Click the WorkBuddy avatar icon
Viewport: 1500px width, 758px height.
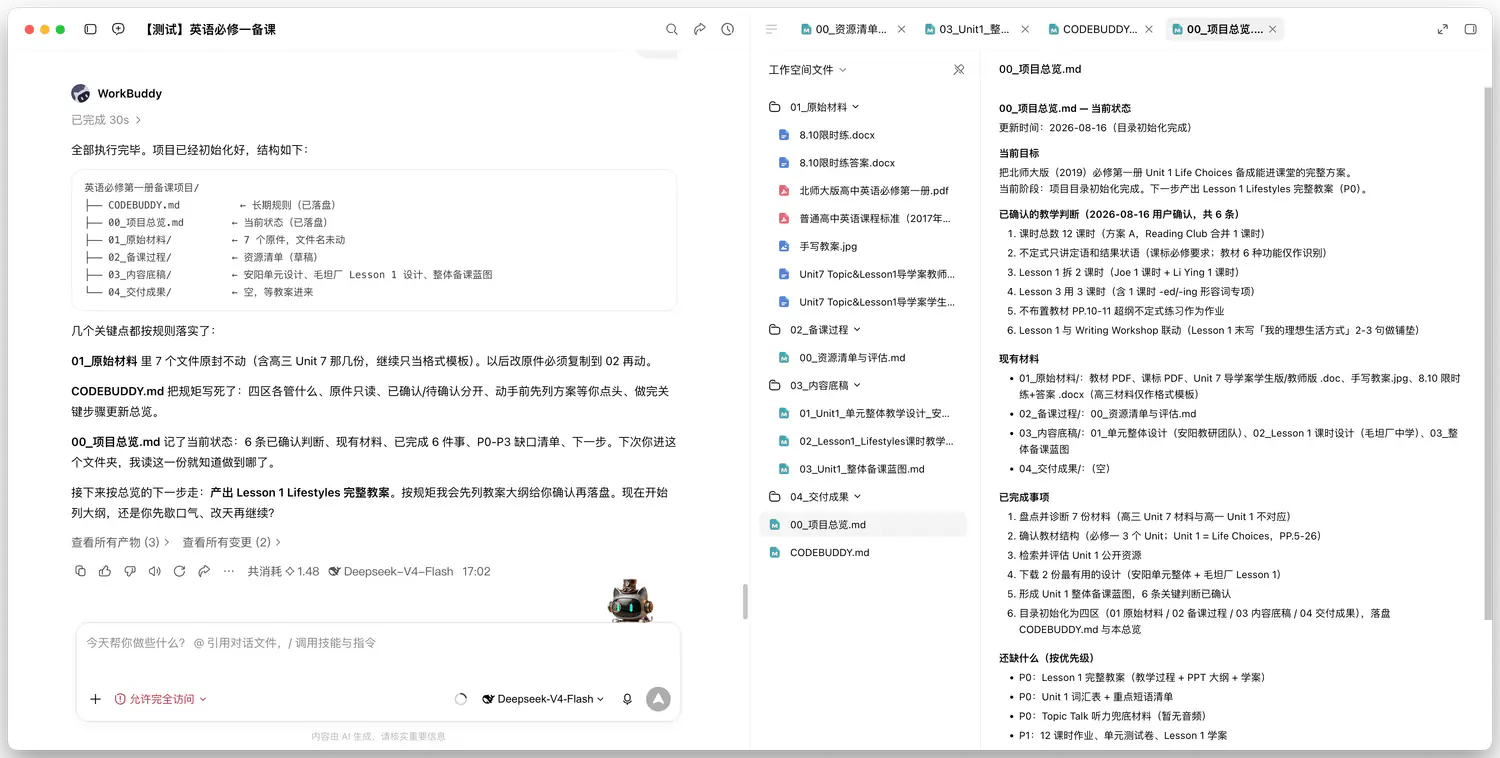pyautogui.click(x=81, y=93)
